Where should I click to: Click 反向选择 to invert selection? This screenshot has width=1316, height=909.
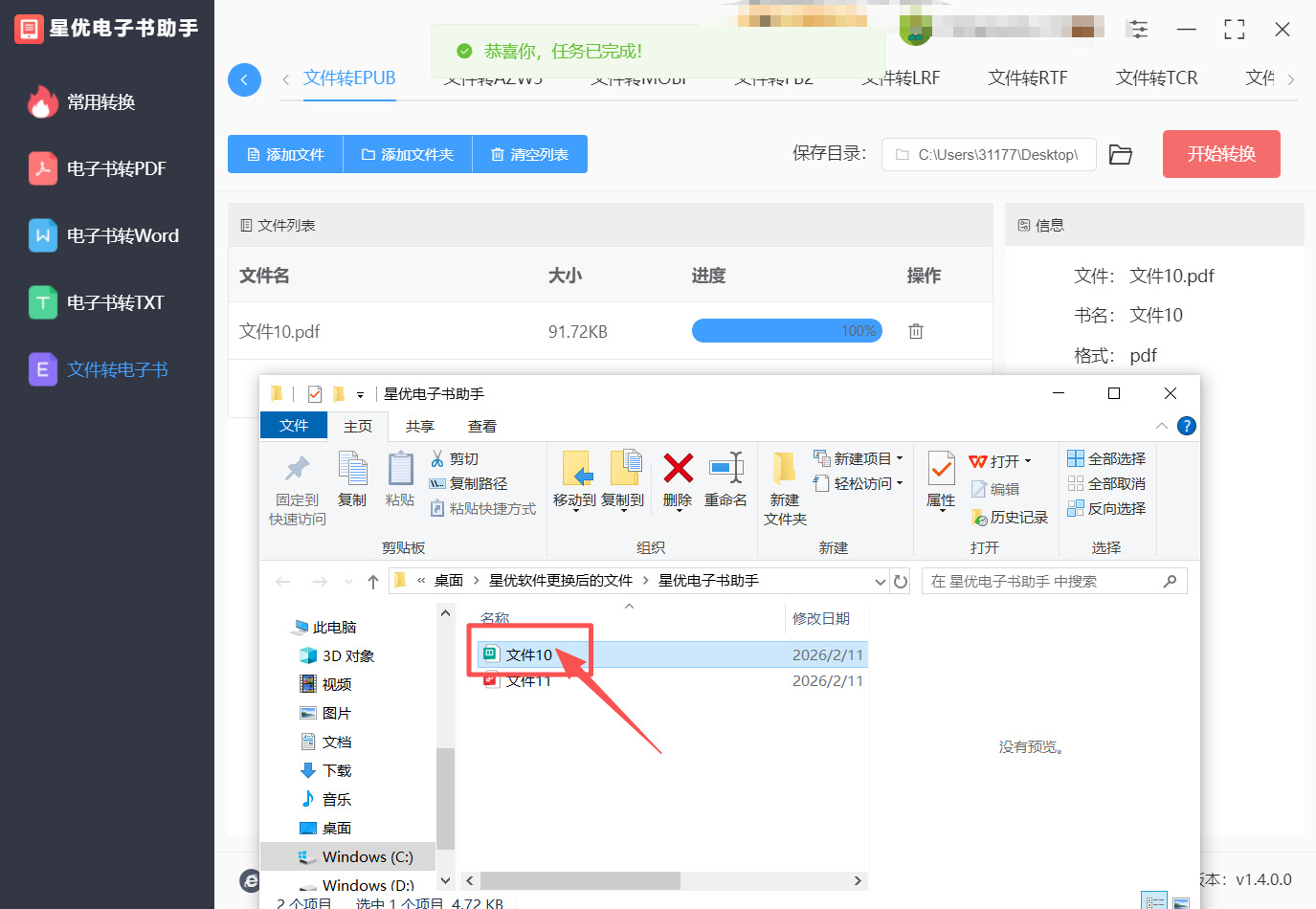pyautogui.click(x=1106, y=508)
